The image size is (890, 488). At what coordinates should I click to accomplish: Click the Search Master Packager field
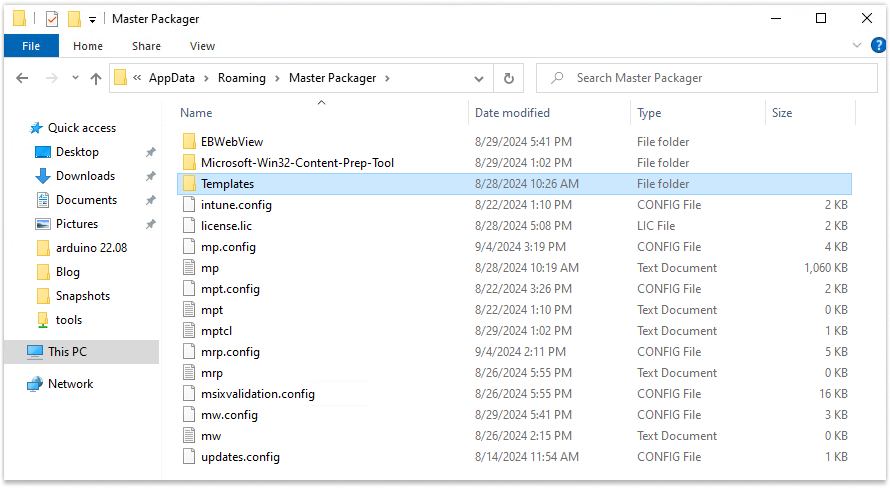pyautogui.click(x=707, y=78)
